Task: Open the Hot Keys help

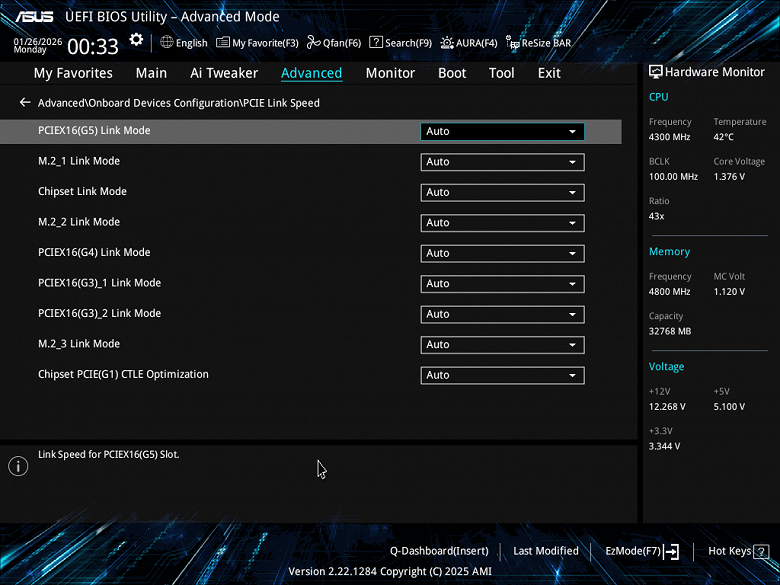Action: coord(736,551)
